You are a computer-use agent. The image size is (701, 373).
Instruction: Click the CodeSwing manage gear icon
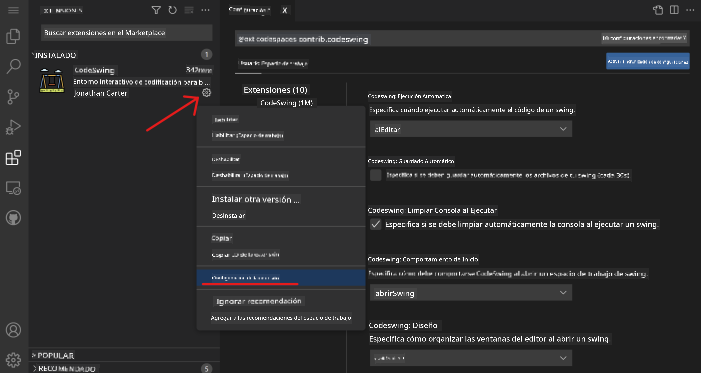coord(206,93)
